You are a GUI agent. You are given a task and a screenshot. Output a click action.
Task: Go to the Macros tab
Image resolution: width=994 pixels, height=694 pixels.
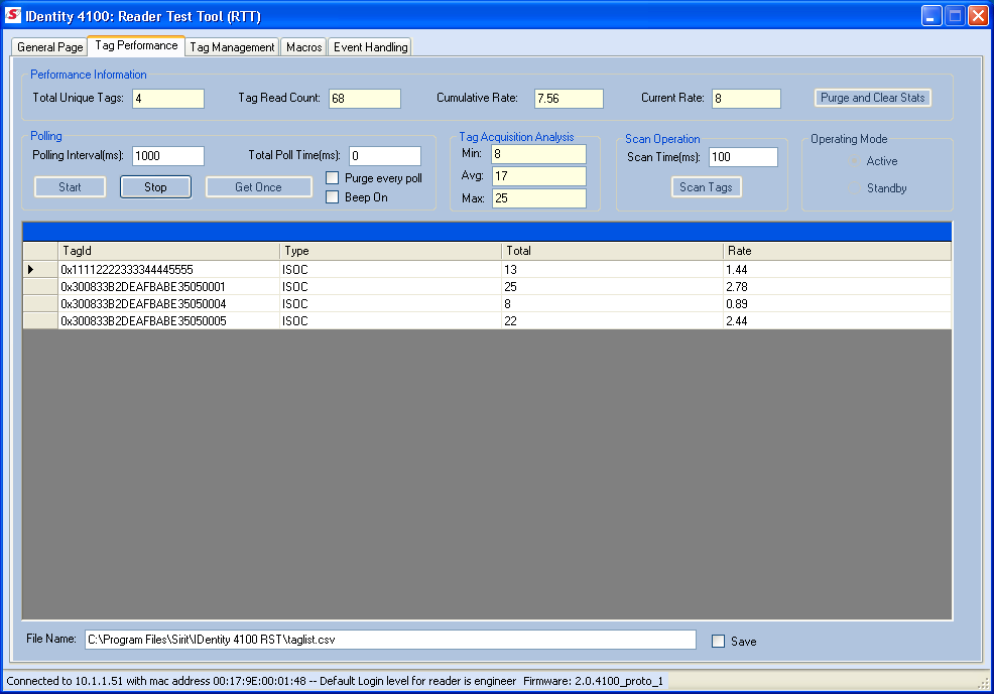point(304,47)
